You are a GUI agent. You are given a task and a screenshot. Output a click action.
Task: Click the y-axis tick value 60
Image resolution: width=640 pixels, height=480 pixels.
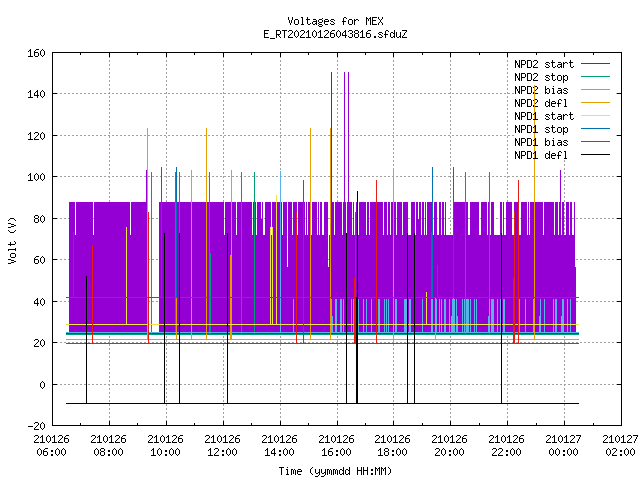pyautogui.click(x=40, y=260)
